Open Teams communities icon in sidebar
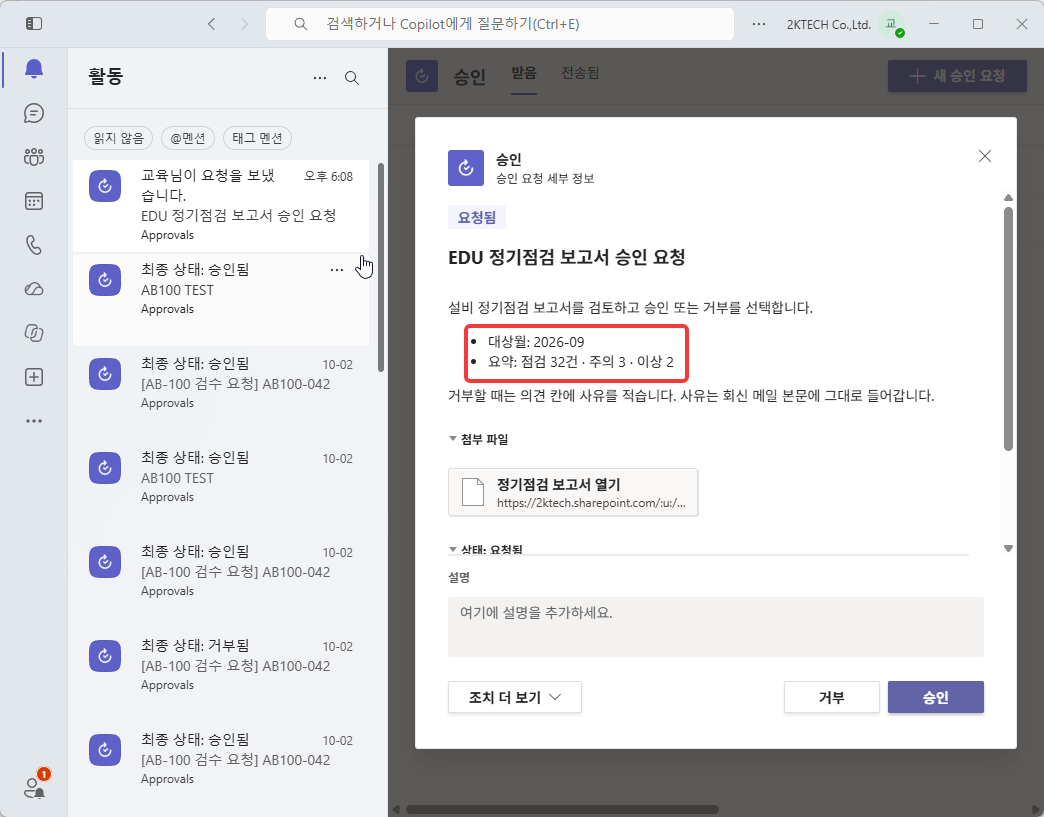Image resolution: width=1044 pixels, height=817 pixels. (34, 157)
